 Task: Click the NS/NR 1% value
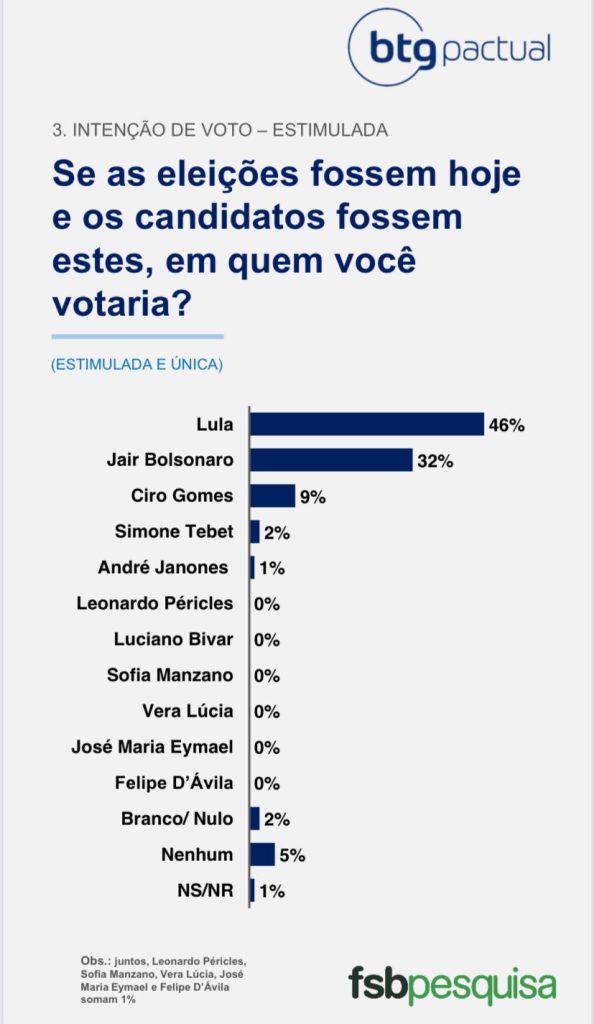272,891
